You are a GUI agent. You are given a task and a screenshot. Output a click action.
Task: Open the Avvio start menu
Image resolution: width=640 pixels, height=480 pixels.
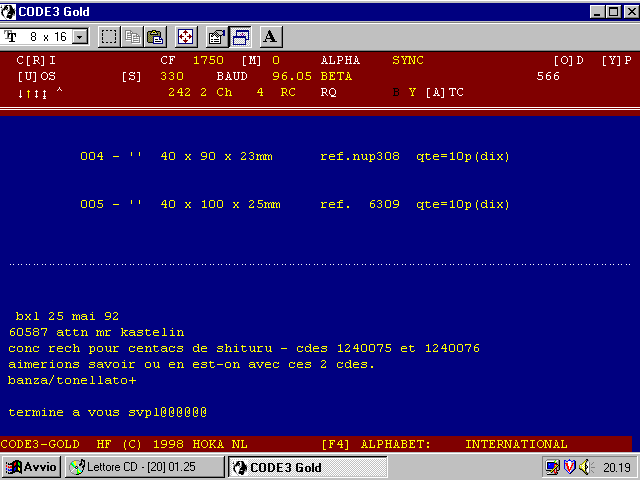click(x=32, y=467)
